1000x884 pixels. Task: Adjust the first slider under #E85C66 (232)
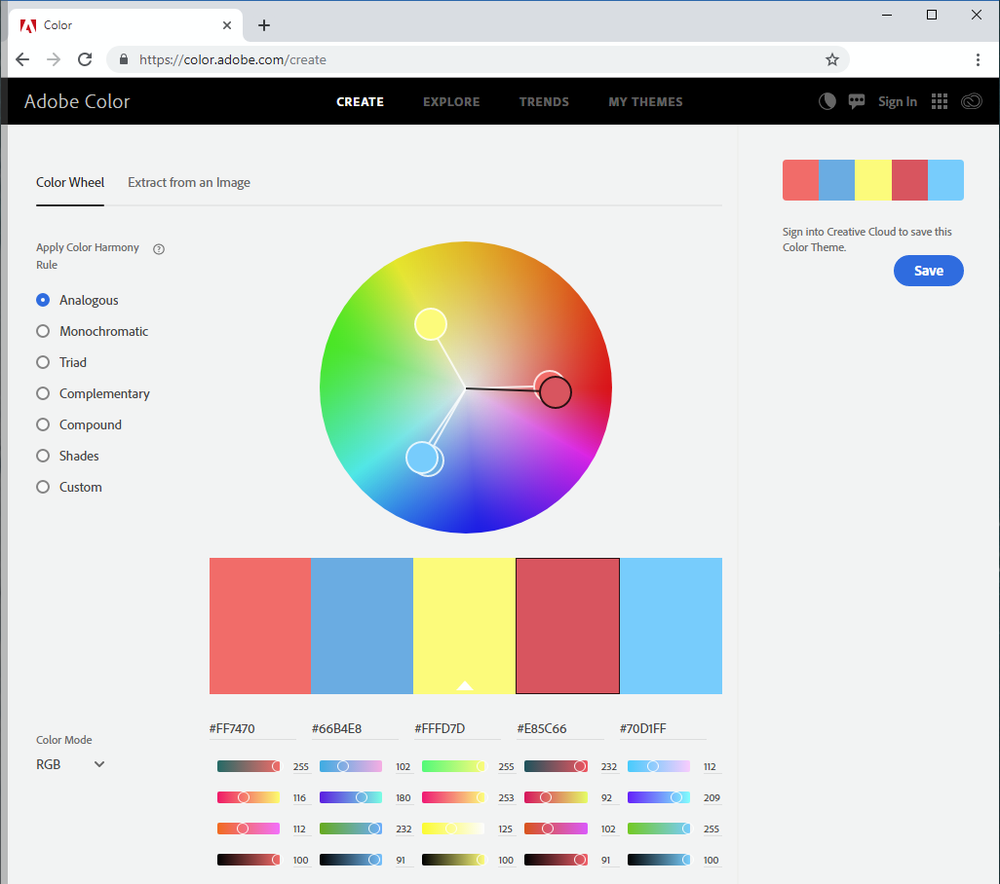coord(556,766)
